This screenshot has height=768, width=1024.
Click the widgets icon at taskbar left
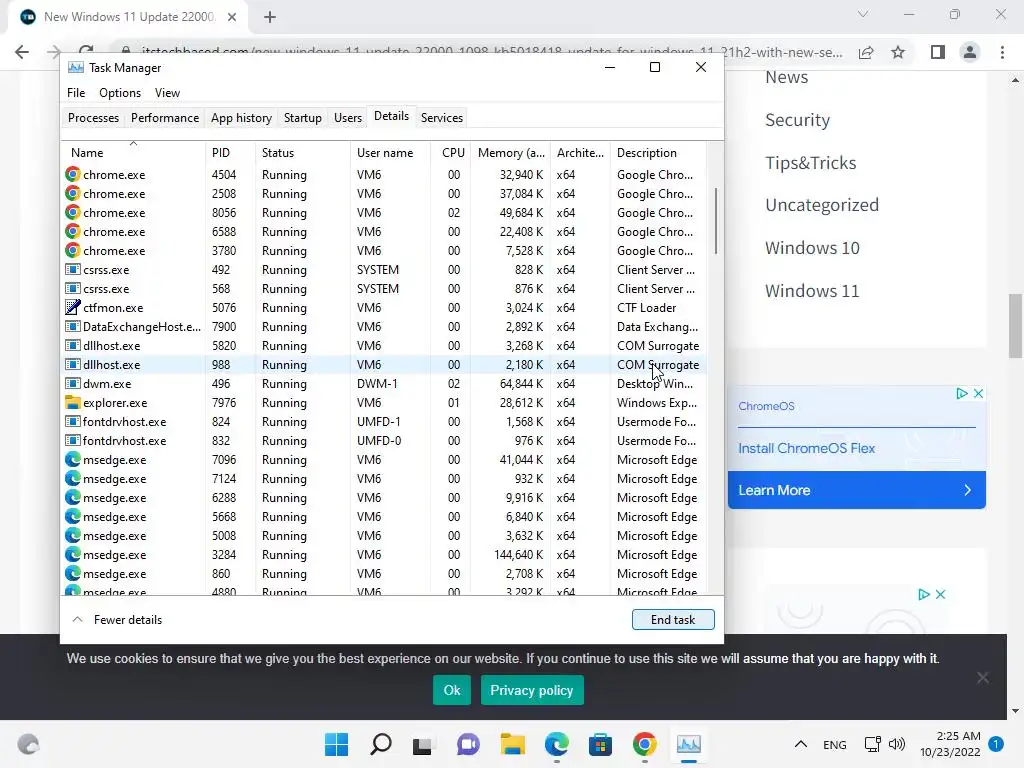[x=28, y=744]
